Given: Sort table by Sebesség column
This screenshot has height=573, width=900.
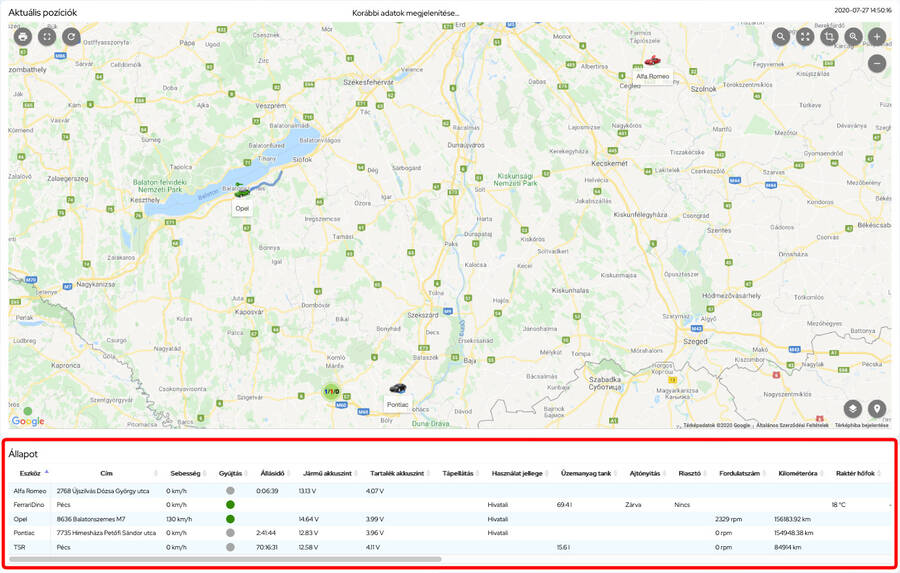Looking at the screenshot, I should 184,473.
